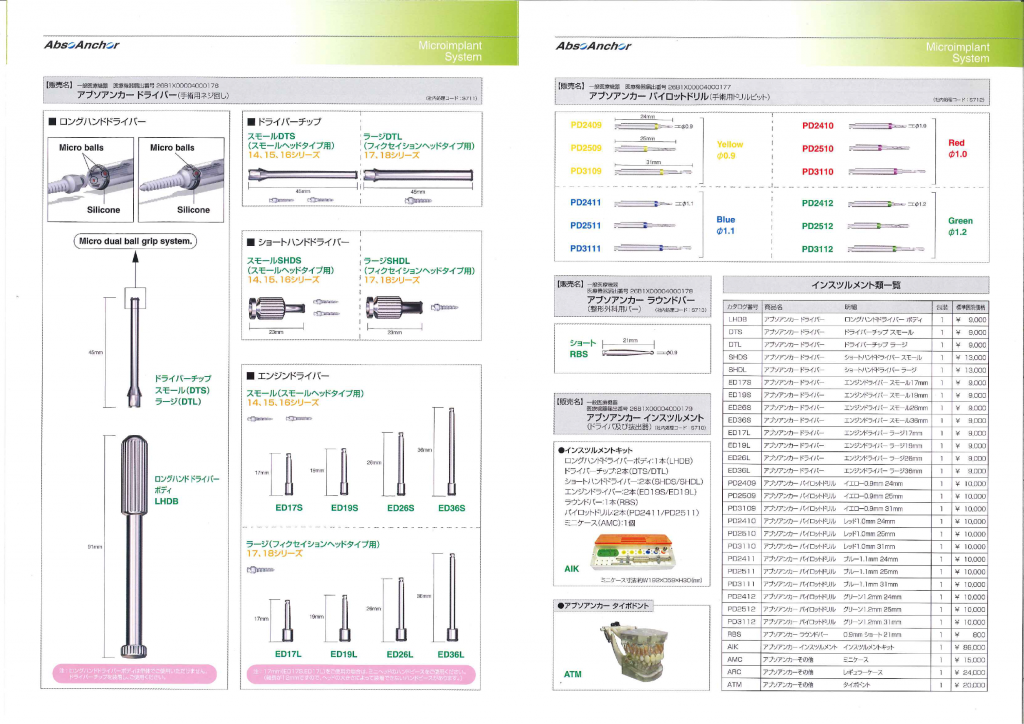
Task: Select the green 'ショート RBS' round bar label
Action: point(583,349)
